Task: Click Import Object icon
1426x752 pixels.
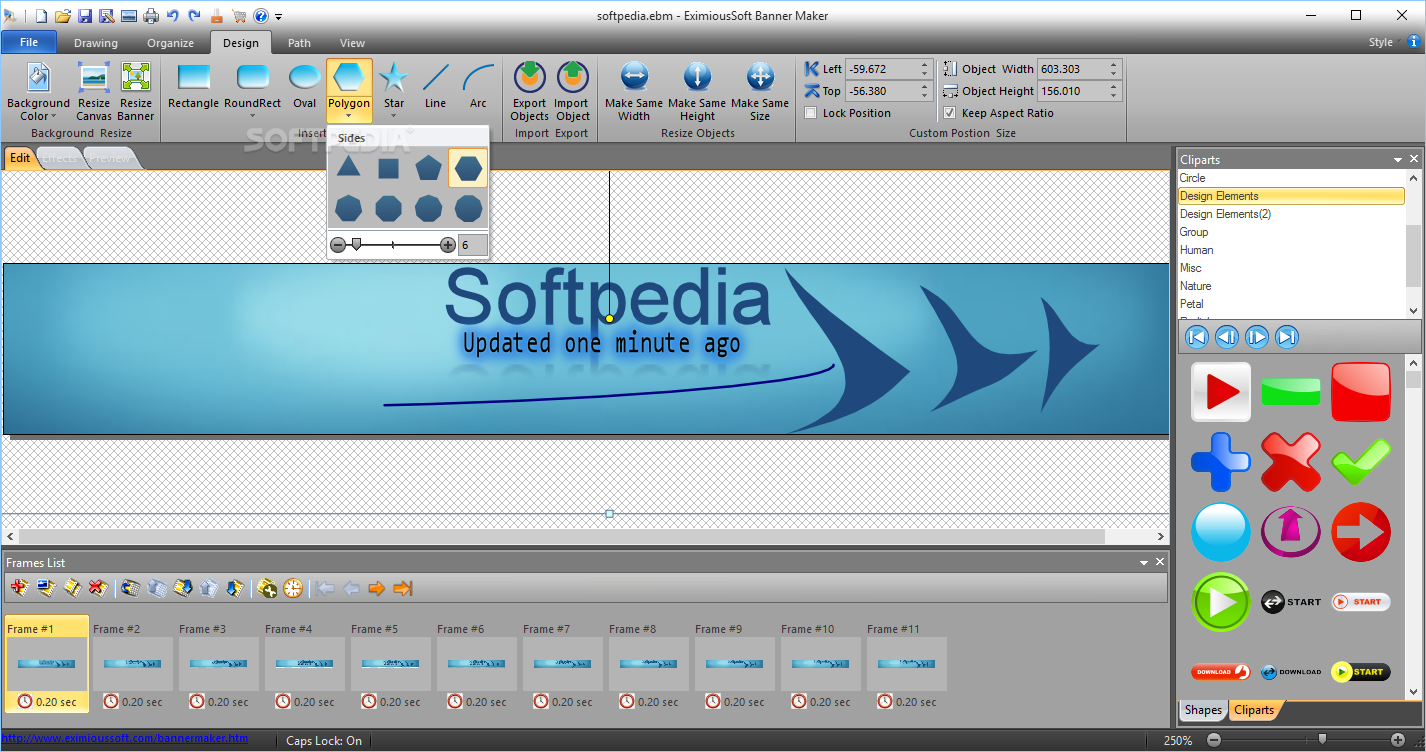Action: [572, 91]
